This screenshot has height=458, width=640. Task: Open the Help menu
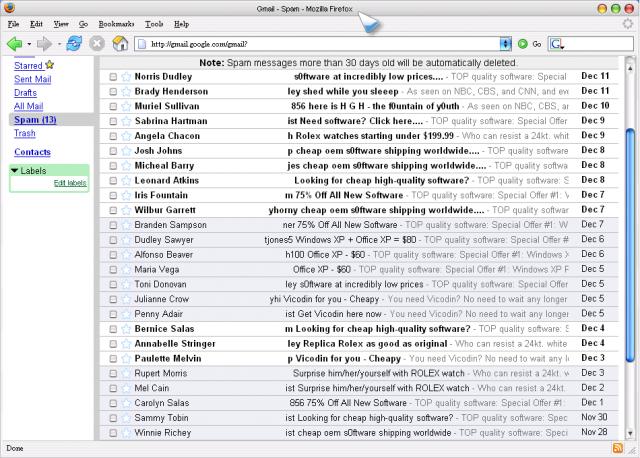click(x=181, y=24)
